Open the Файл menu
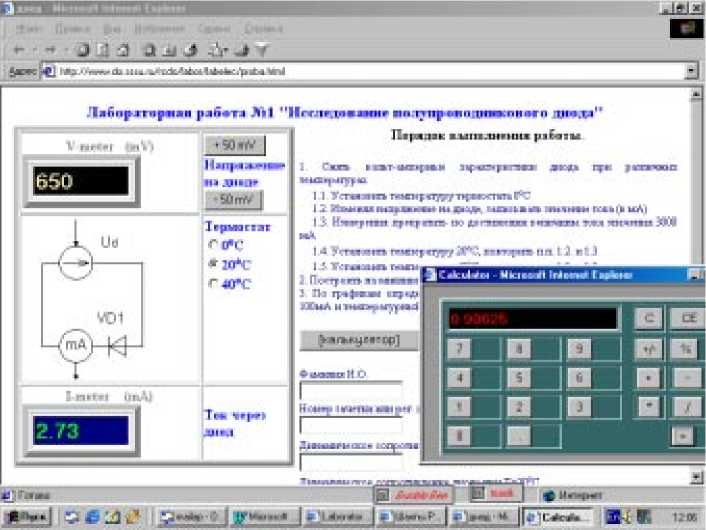 coord(29,29)
